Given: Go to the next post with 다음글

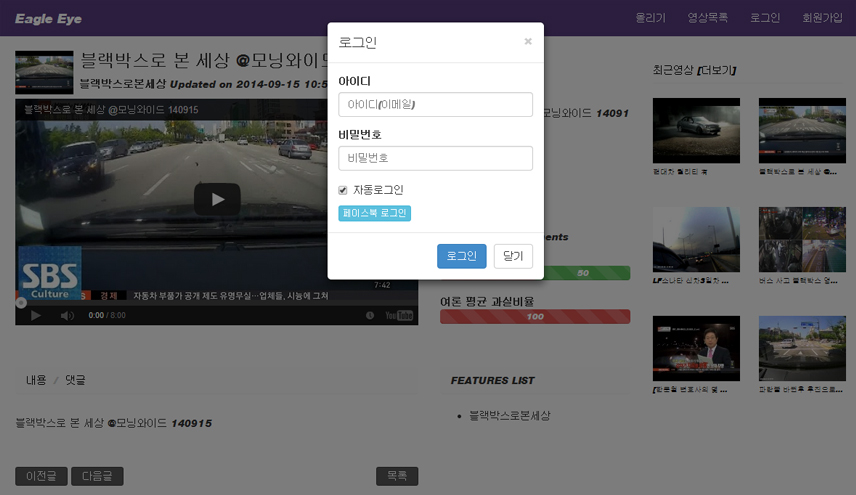Looking at the screenshot, I should [x=97, y=476].
